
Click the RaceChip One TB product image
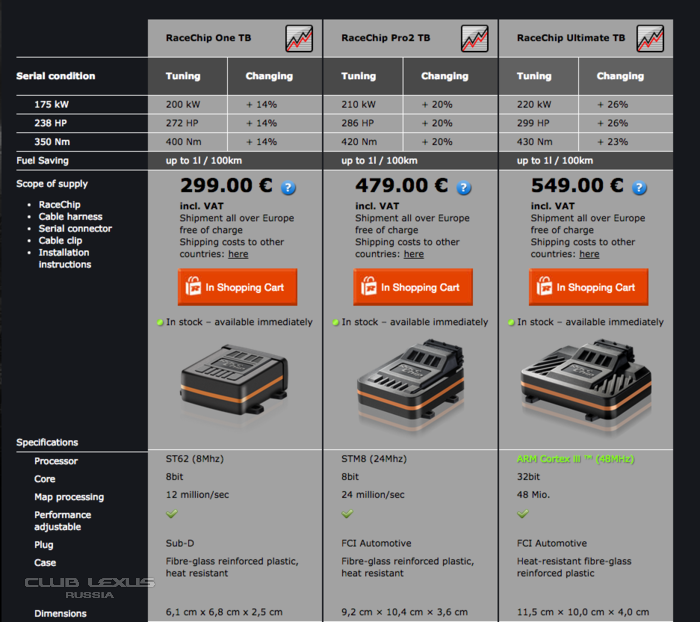tap(236, 382)
